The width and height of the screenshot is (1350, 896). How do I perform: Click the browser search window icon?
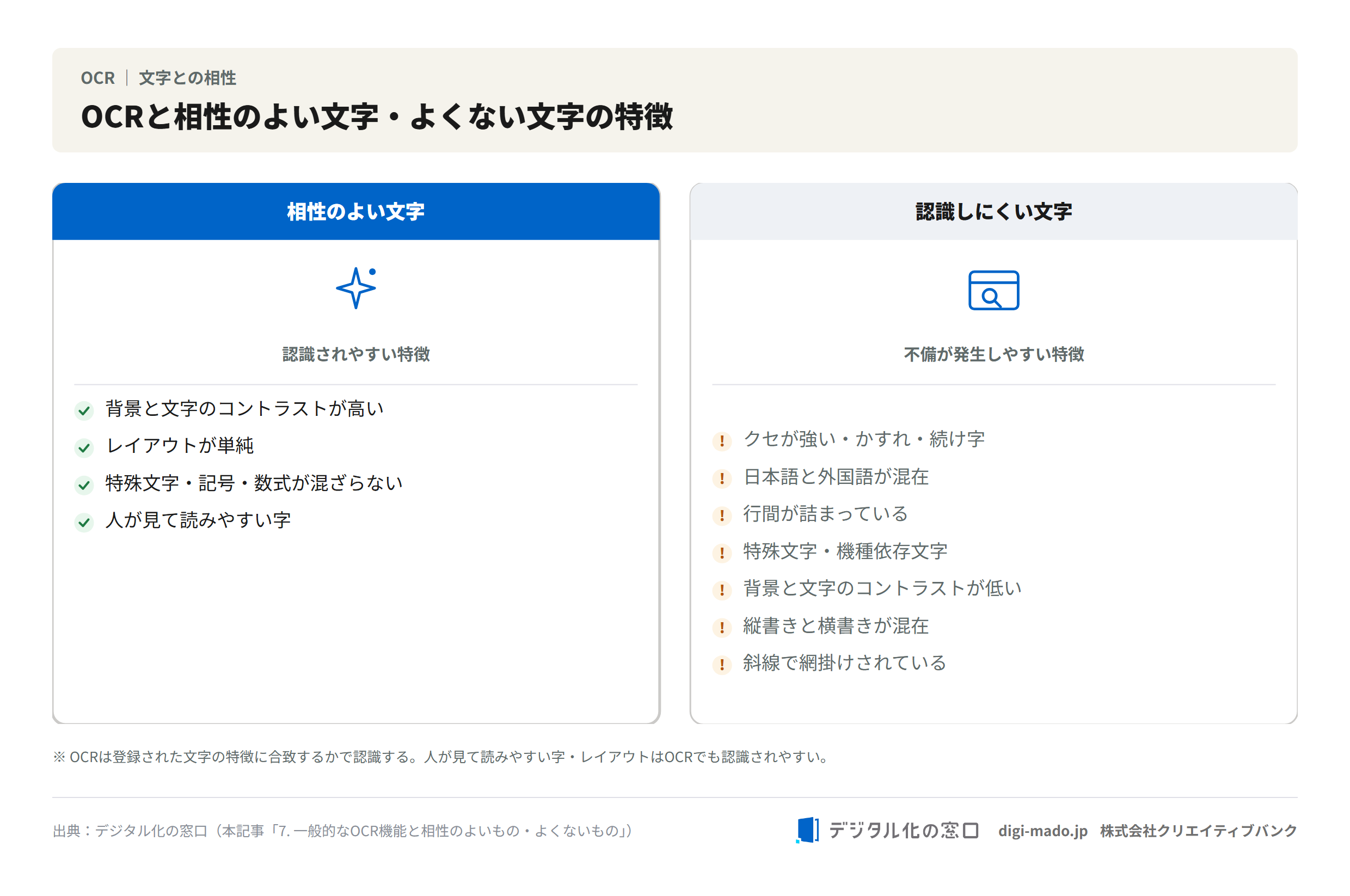click(993, 290)
